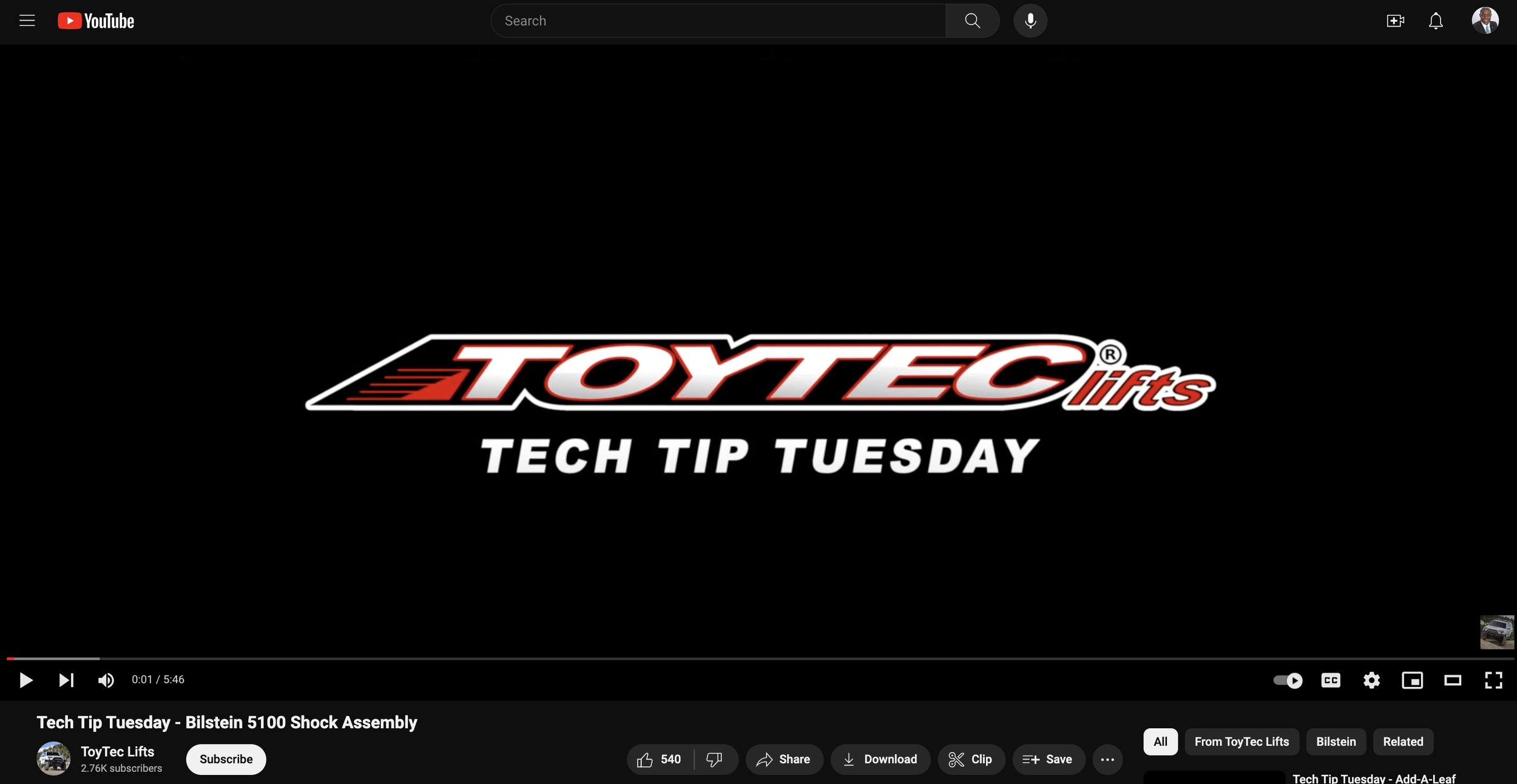Subscribe to ToyTec Lifts channel
Viewport: 1517px width, 784px height.
click(x=226, y=760)
